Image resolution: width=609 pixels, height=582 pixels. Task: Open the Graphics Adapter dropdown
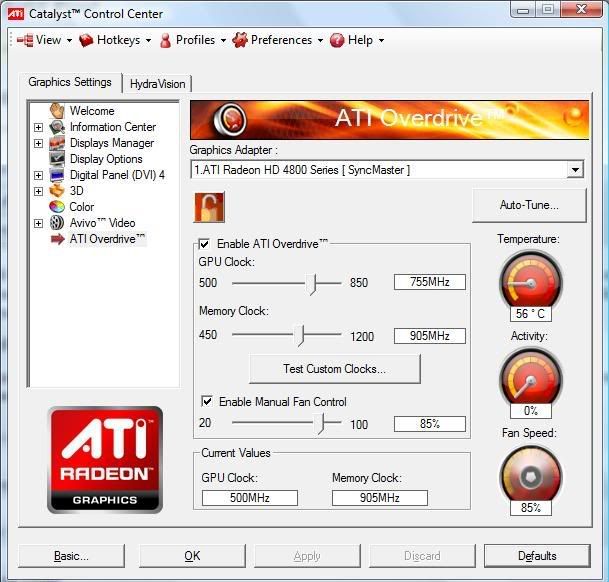[575, 170]
